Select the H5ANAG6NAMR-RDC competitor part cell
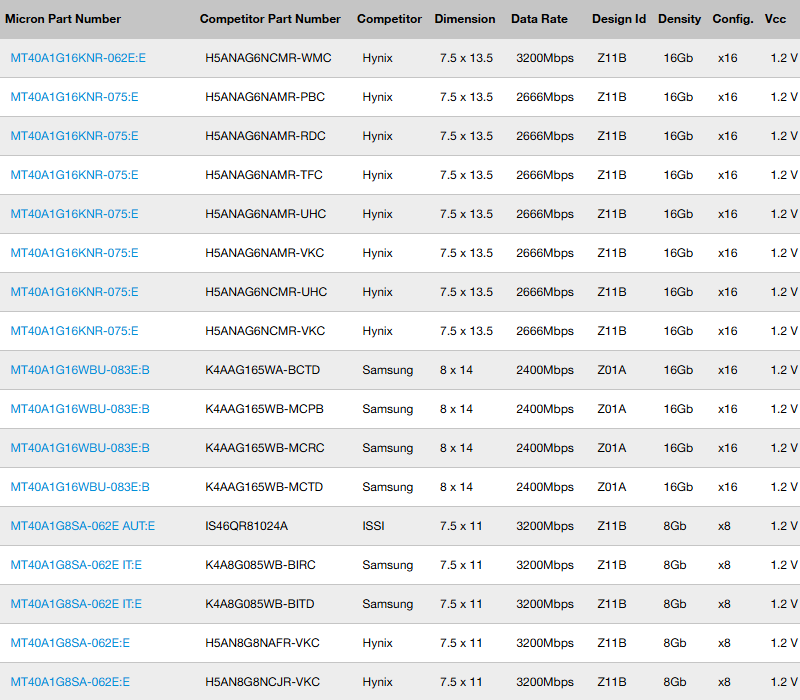The width and height of the screenshot is (800, 700). pyautogui.click(x=265, y=136)
